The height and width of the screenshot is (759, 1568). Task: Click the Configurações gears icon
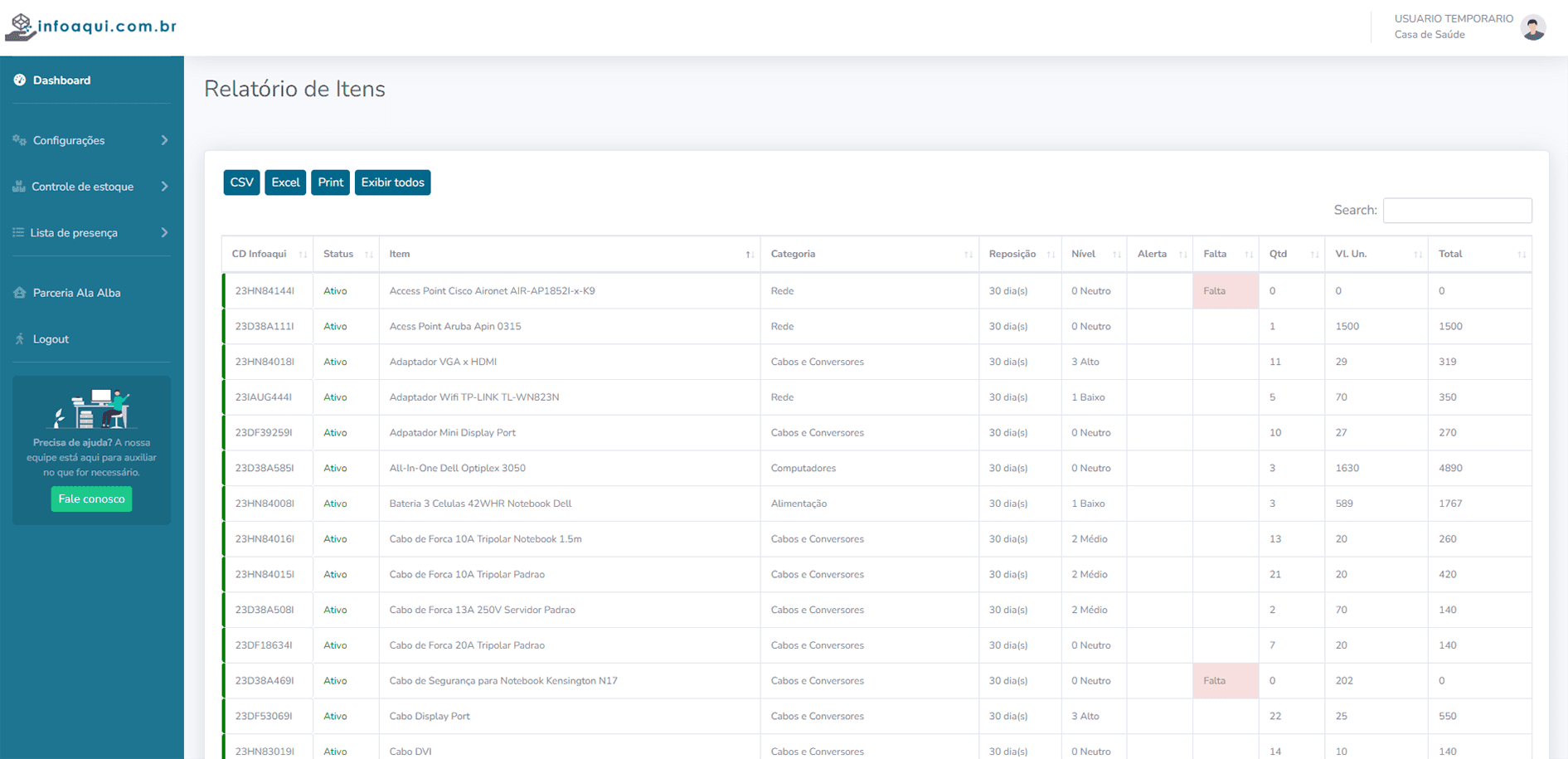20,140
